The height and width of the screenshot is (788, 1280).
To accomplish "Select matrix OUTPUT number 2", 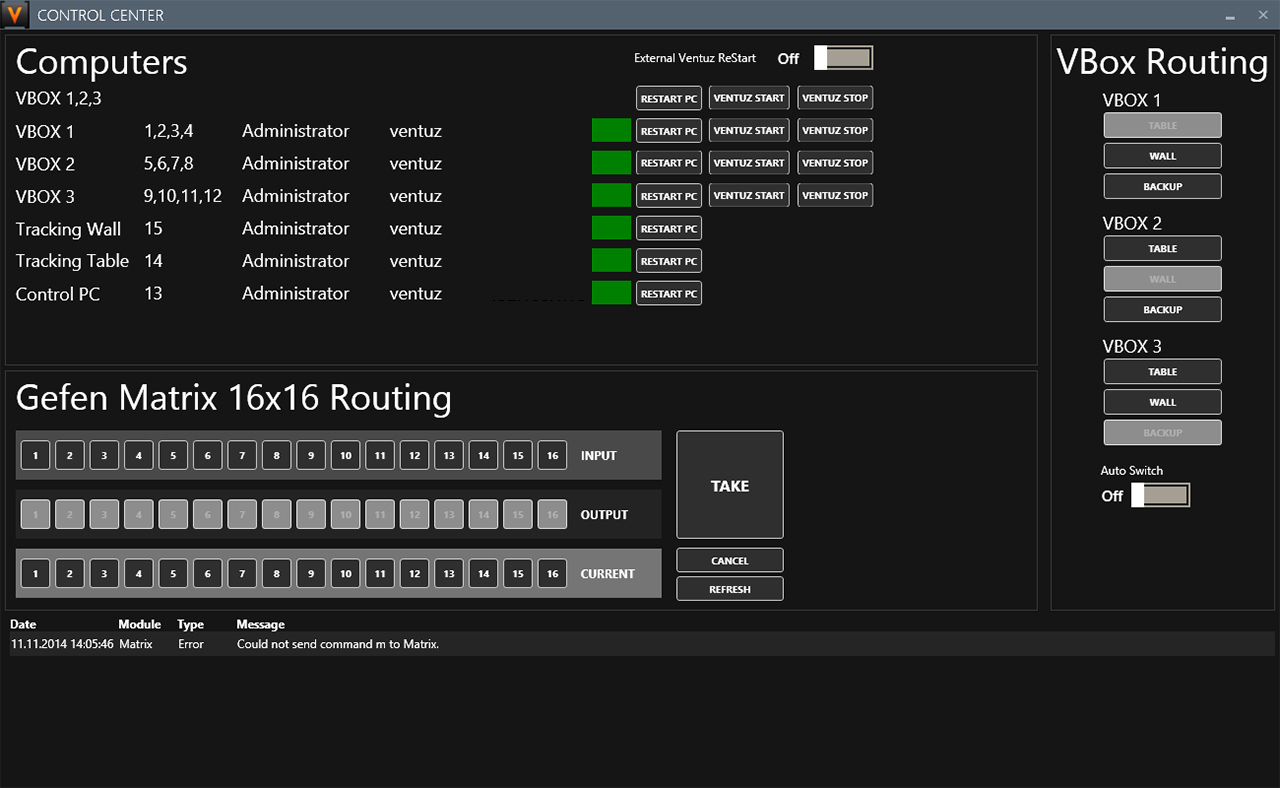I will (x=69, y=514).
